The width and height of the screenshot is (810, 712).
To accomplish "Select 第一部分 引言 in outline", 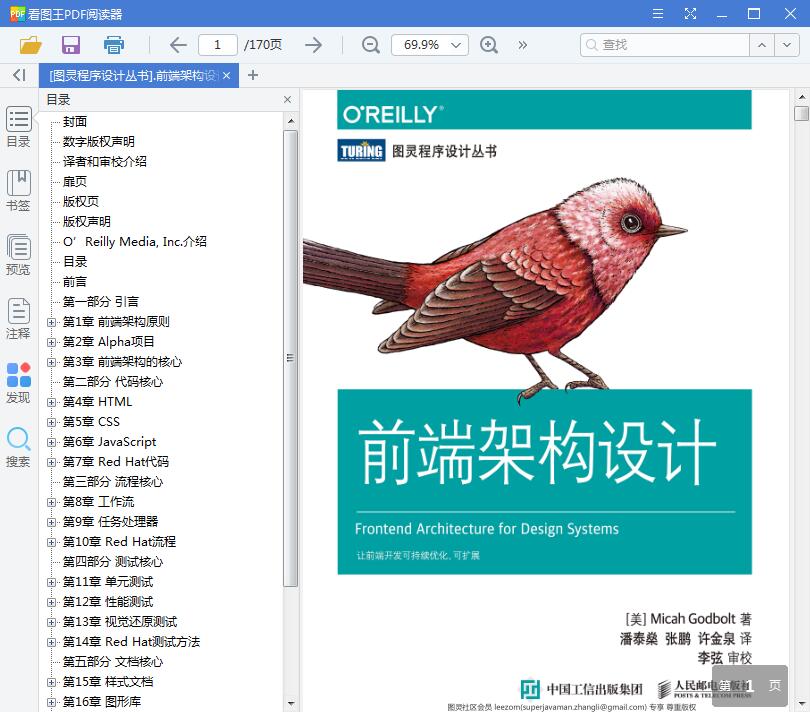I will (101, 302).
